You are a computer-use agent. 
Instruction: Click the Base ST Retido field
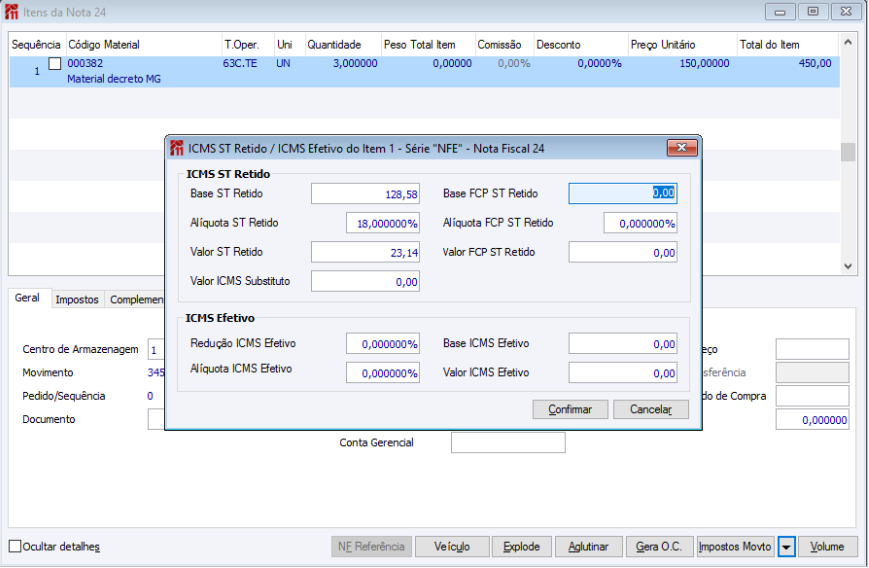pos(365,194)
